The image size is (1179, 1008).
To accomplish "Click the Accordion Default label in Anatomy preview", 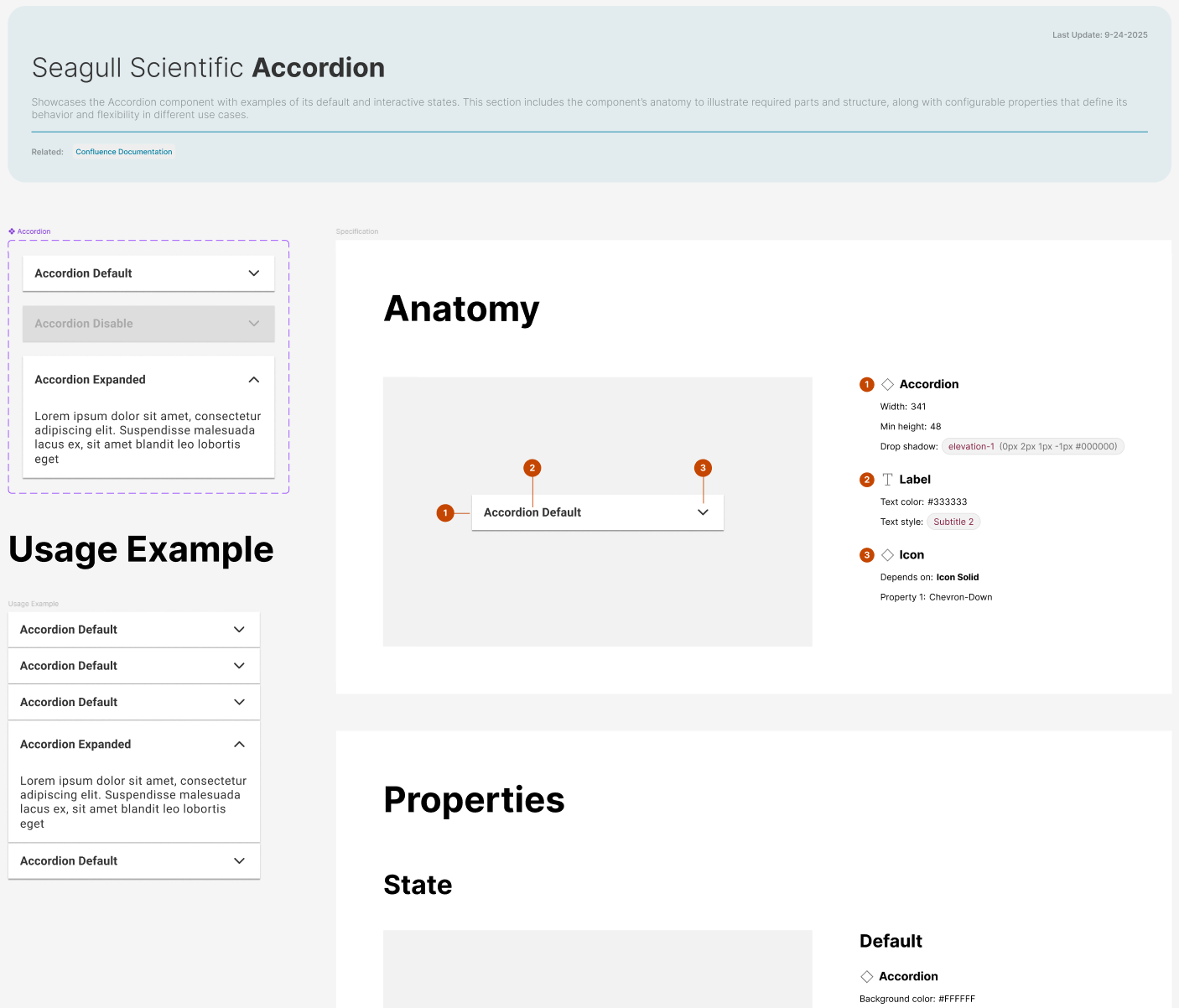I will click(x=532, y=512).
